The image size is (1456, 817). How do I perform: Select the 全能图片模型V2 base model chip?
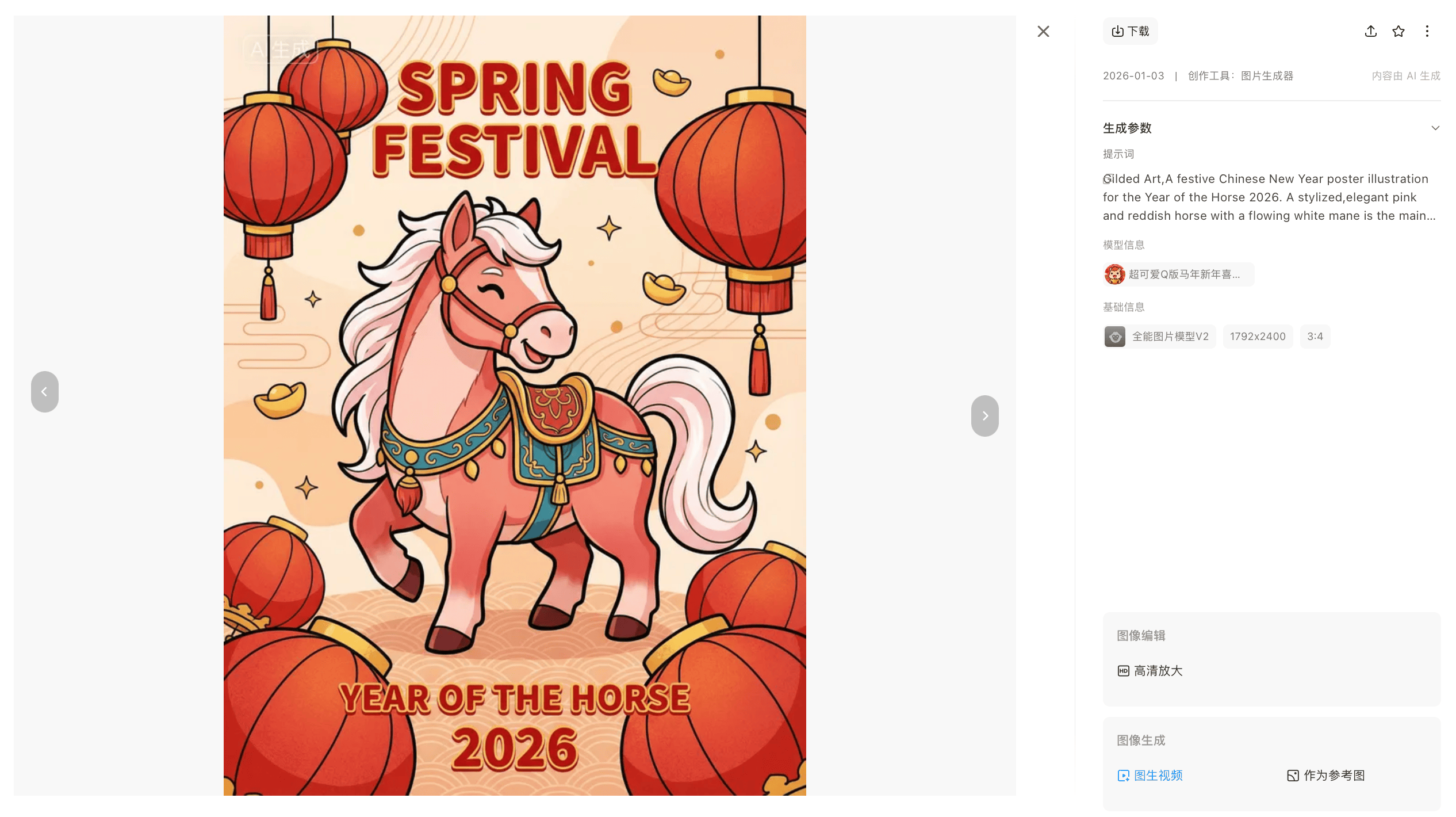pyautogui.click(x=1159, y=337)
